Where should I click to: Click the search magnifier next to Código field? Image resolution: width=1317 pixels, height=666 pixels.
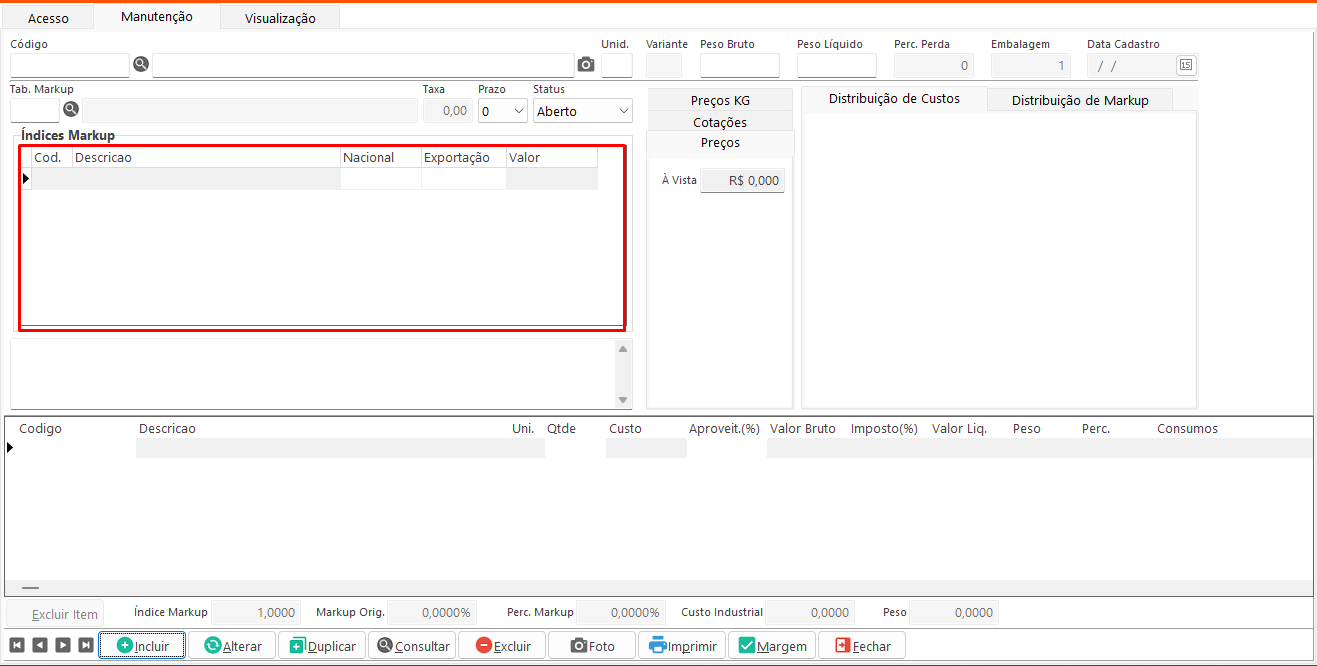141,64
